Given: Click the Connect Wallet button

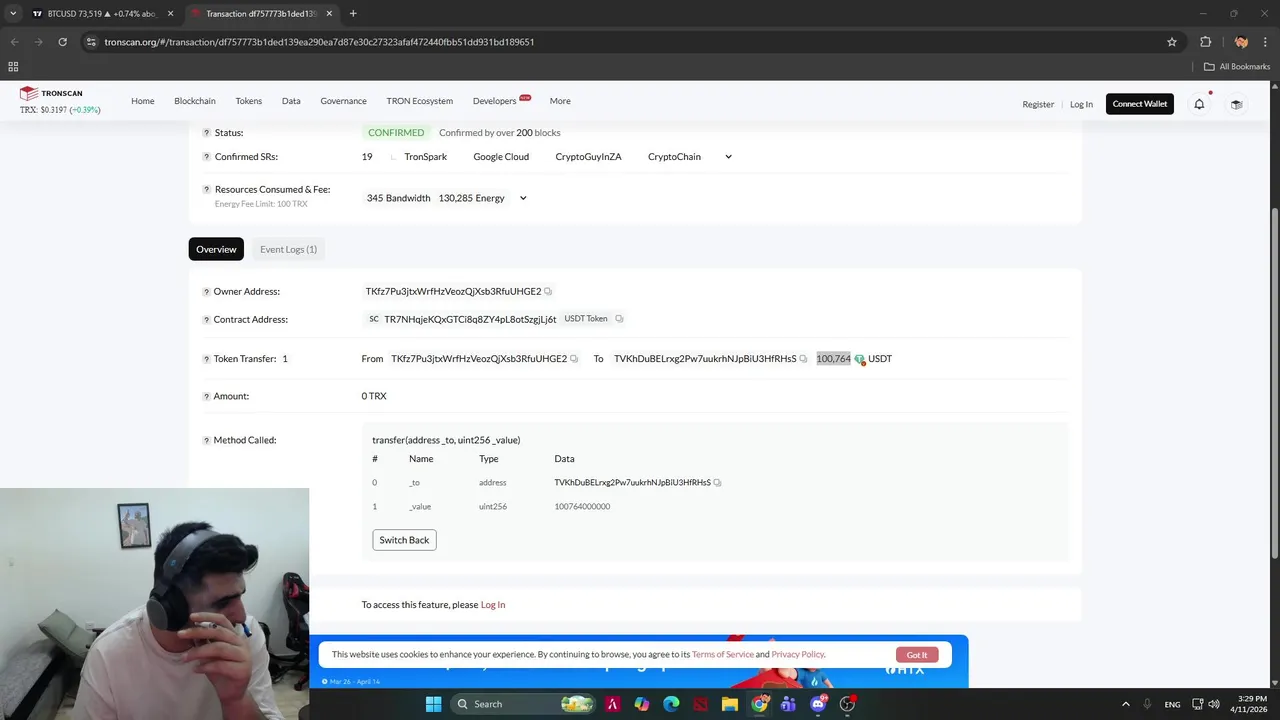Looking at the screenshot, I should point(1140,104).
